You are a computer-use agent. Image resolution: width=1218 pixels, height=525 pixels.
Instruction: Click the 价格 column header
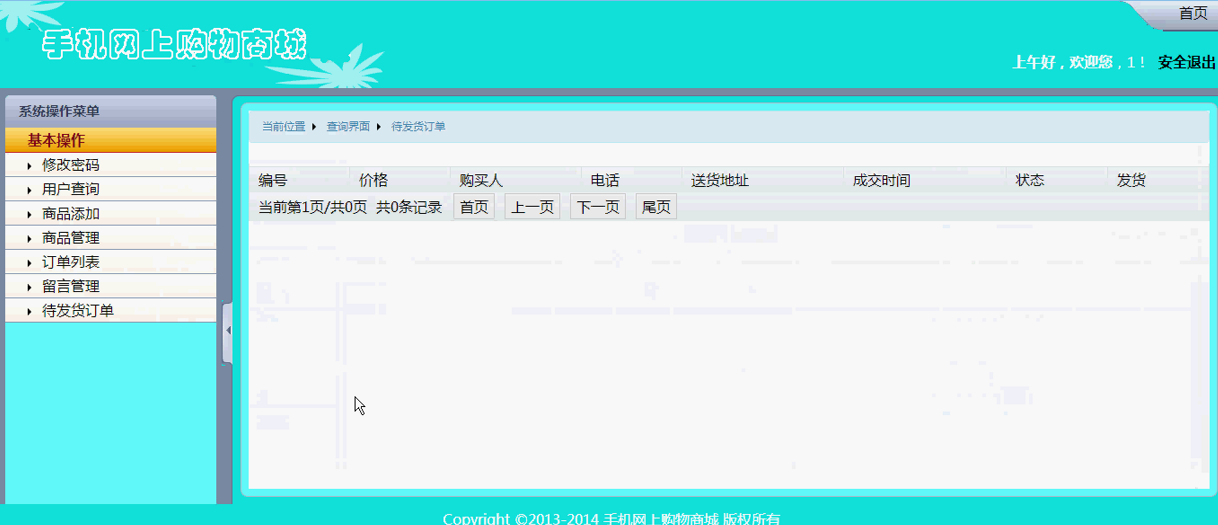373,180
